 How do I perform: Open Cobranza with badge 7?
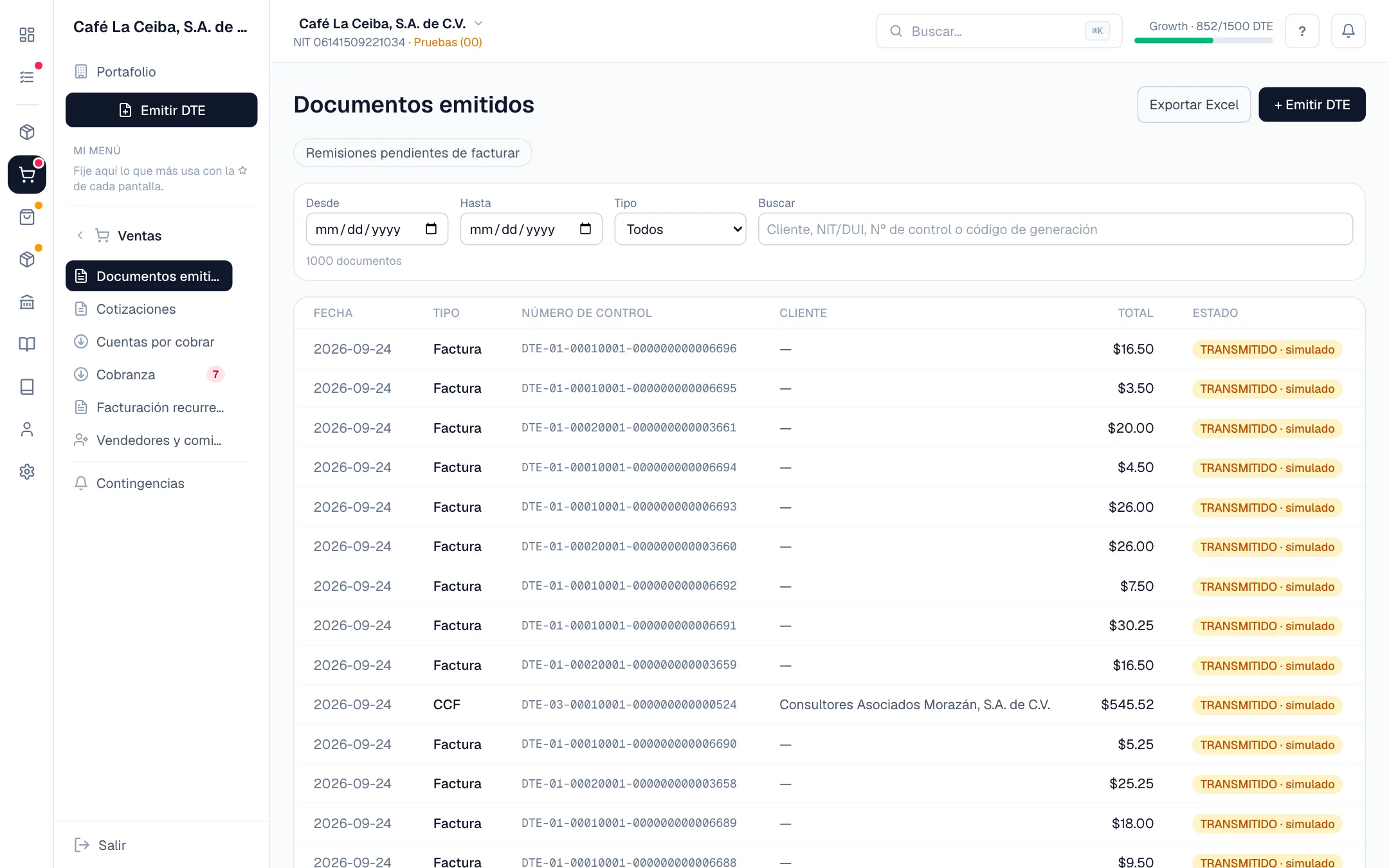point(149,374)
